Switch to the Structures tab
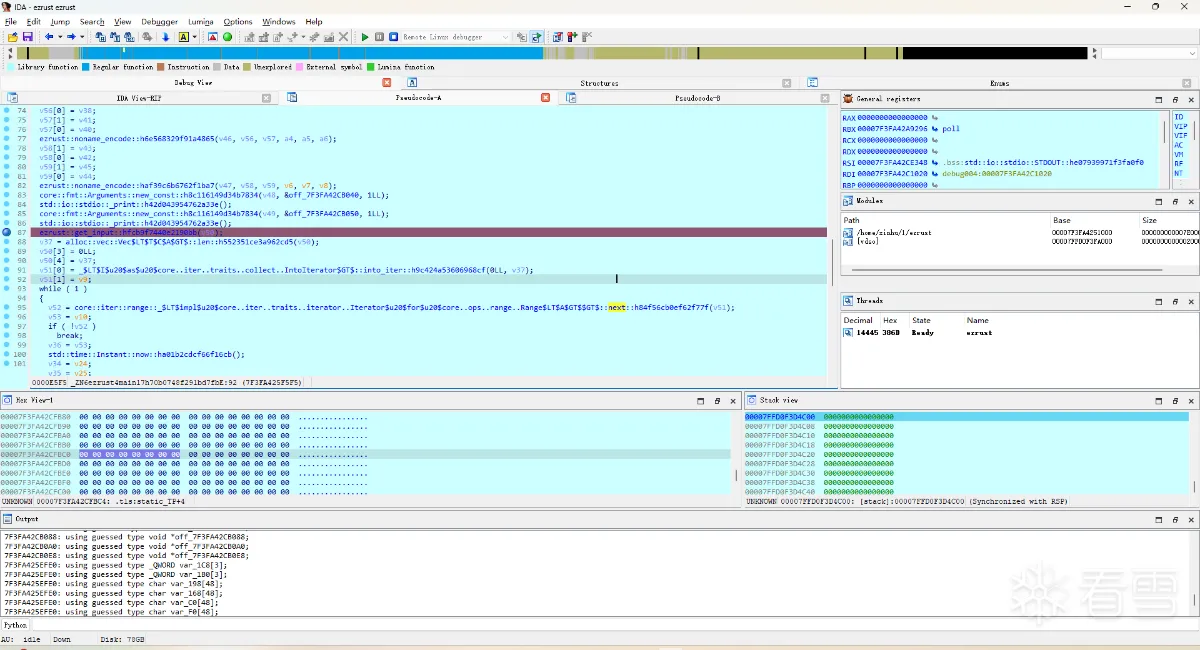1200x650 pixels. tap(599, 83)
